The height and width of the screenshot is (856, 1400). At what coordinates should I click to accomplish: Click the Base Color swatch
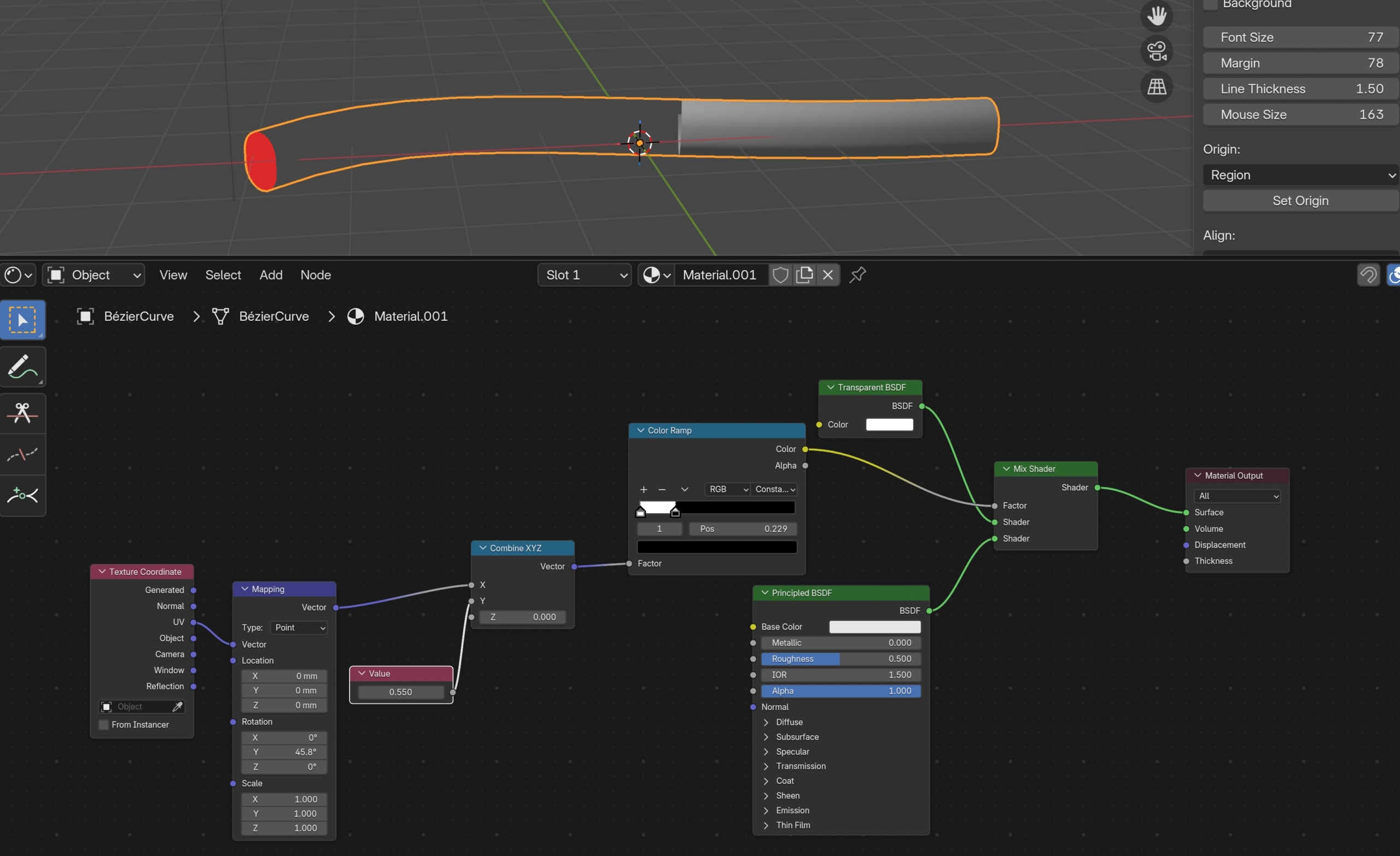874,627
